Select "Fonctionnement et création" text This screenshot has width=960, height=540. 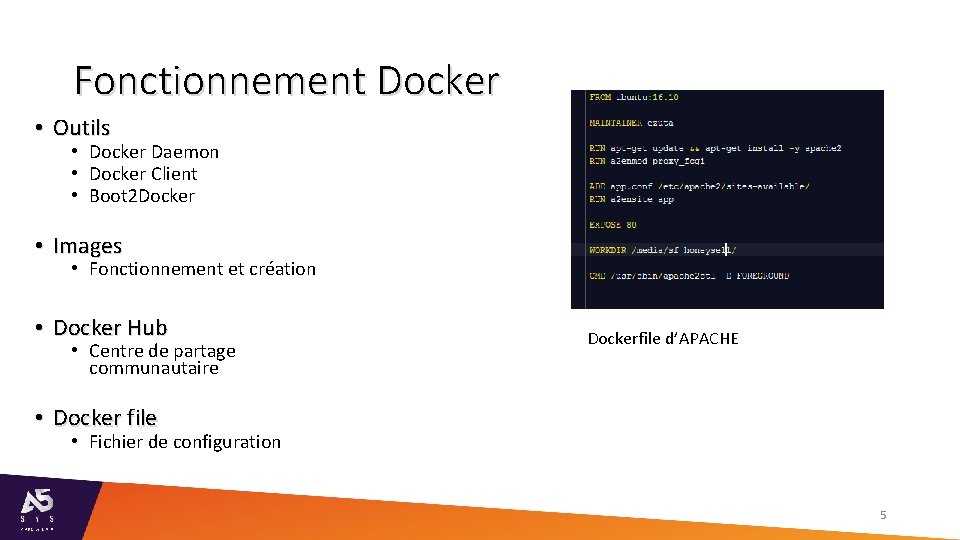click(203, 269)
